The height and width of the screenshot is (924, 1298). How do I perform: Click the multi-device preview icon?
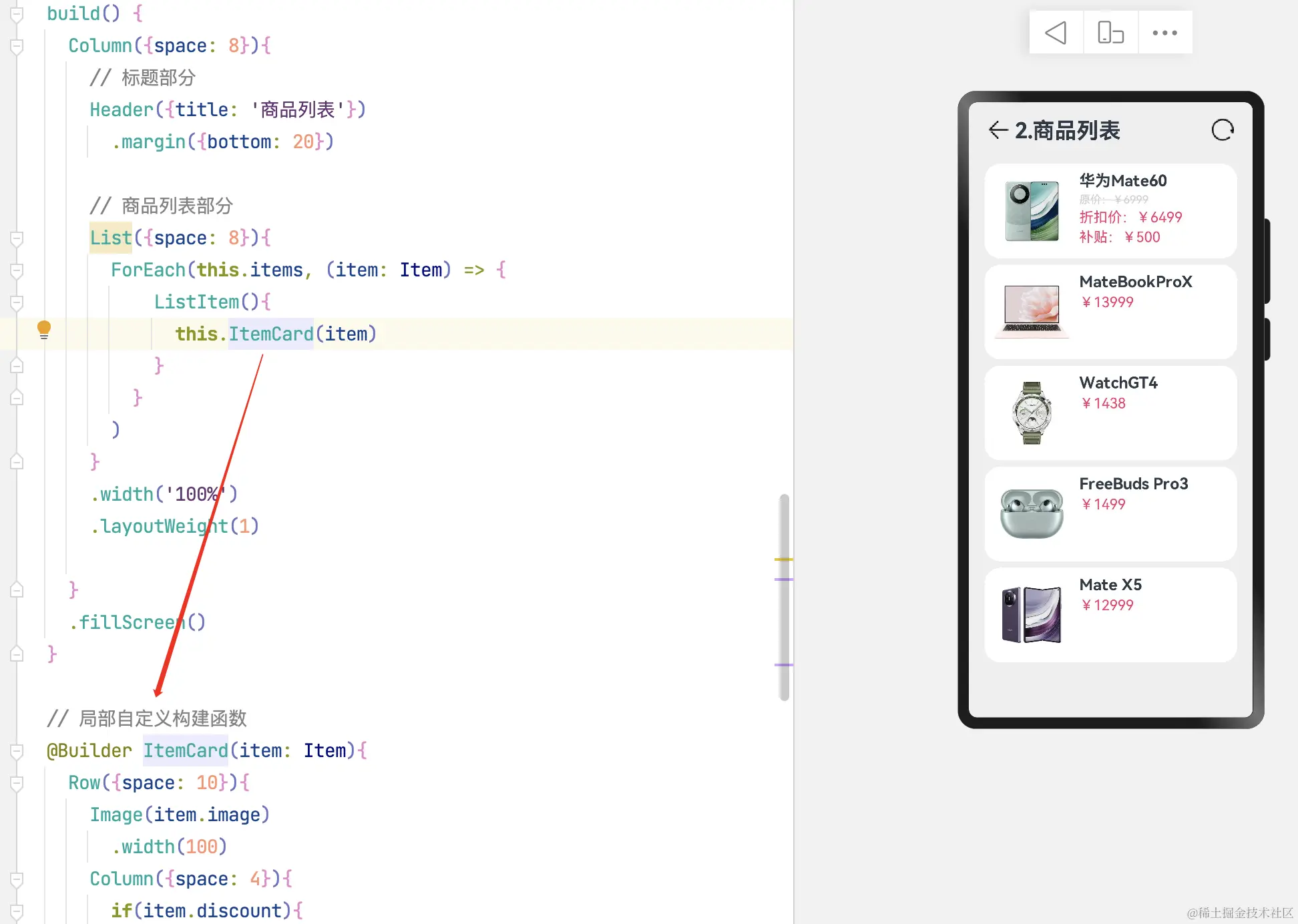pyautogui.click(x=1110, y=32)
